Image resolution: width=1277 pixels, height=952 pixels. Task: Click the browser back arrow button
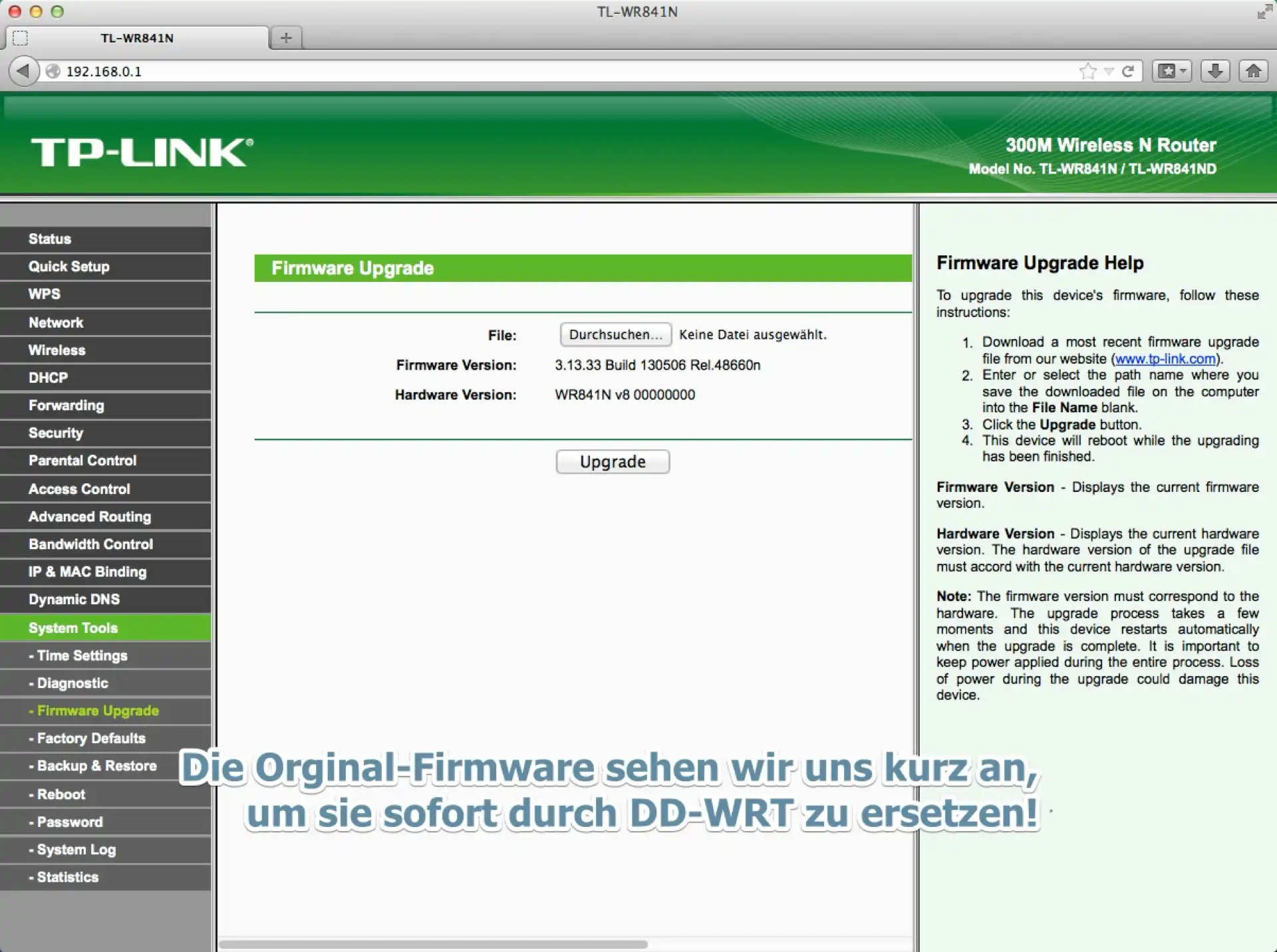23,70
